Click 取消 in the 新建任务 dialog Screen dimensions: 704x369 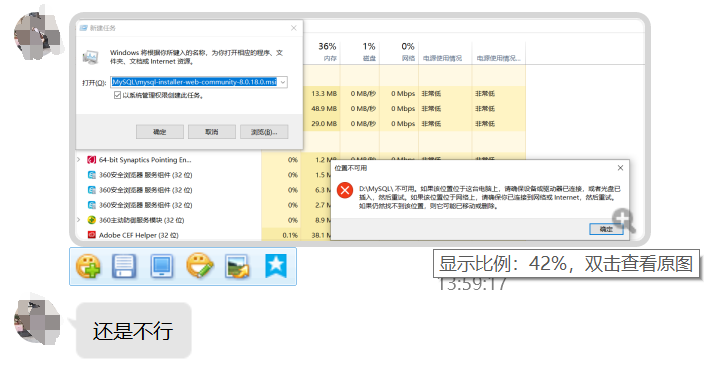212,132
